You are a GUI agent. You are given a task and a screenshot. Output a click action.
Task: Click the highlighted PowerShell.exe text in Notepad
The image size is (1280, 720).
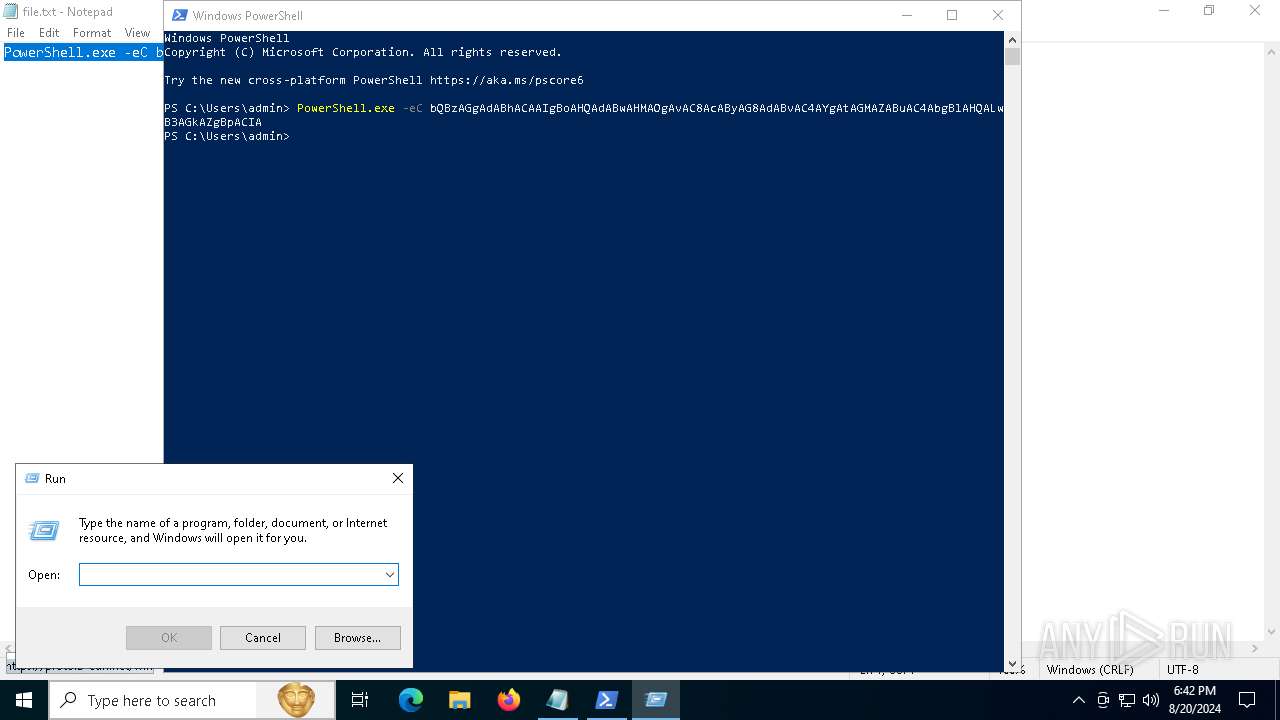pos(83,52)
